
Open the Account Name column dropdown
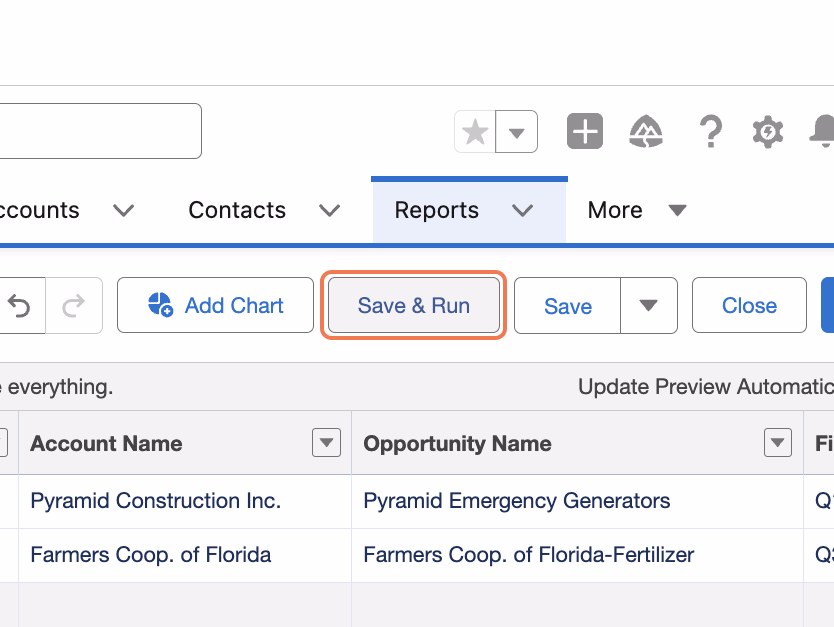326,442
